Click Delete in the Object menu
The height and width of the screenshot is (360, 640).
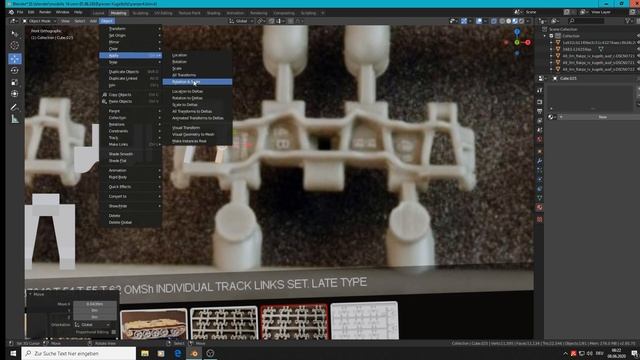click(x=131, y=216)
